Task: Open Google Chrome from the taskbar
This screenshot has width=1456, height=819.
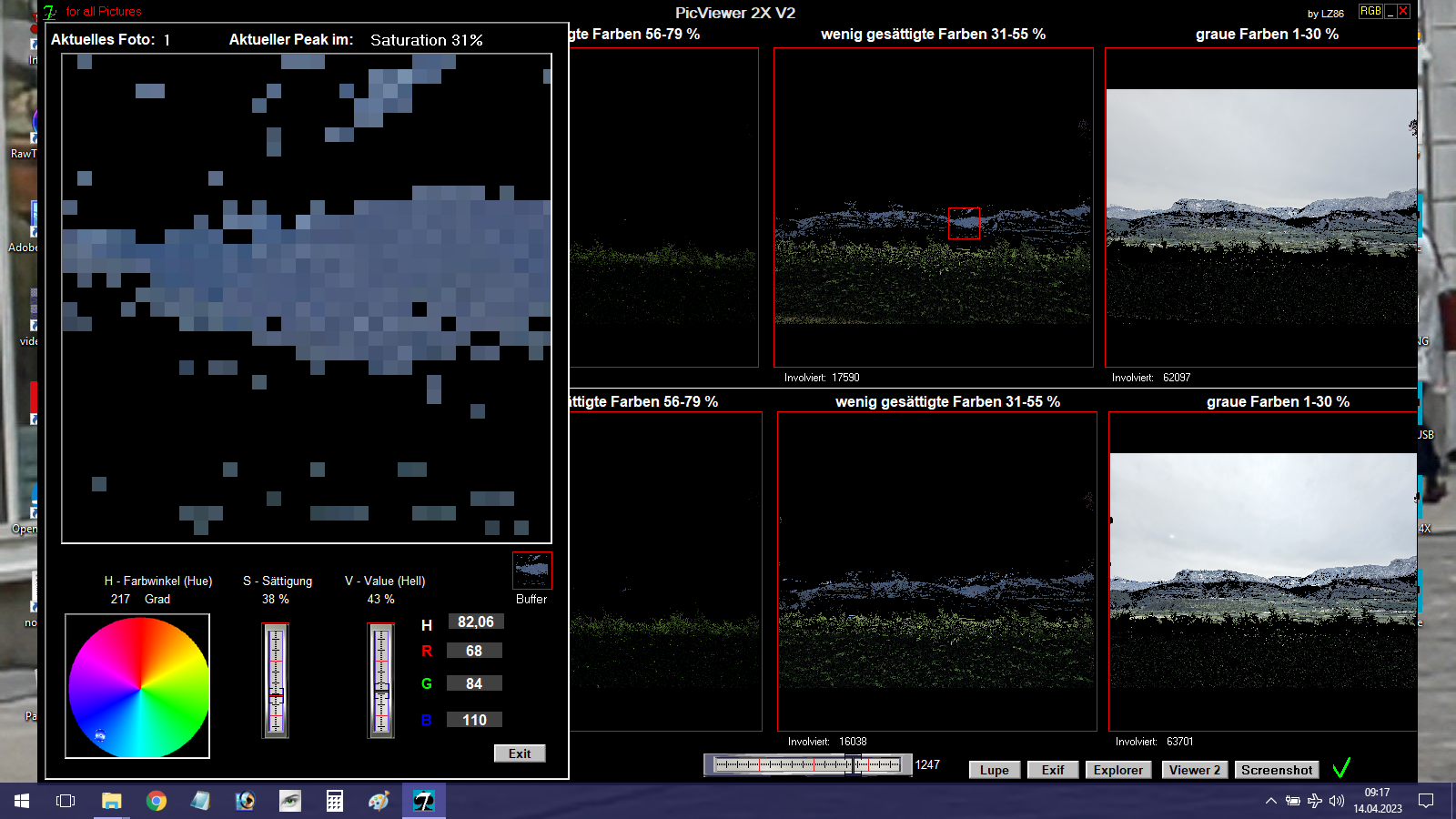Action: 157,801
